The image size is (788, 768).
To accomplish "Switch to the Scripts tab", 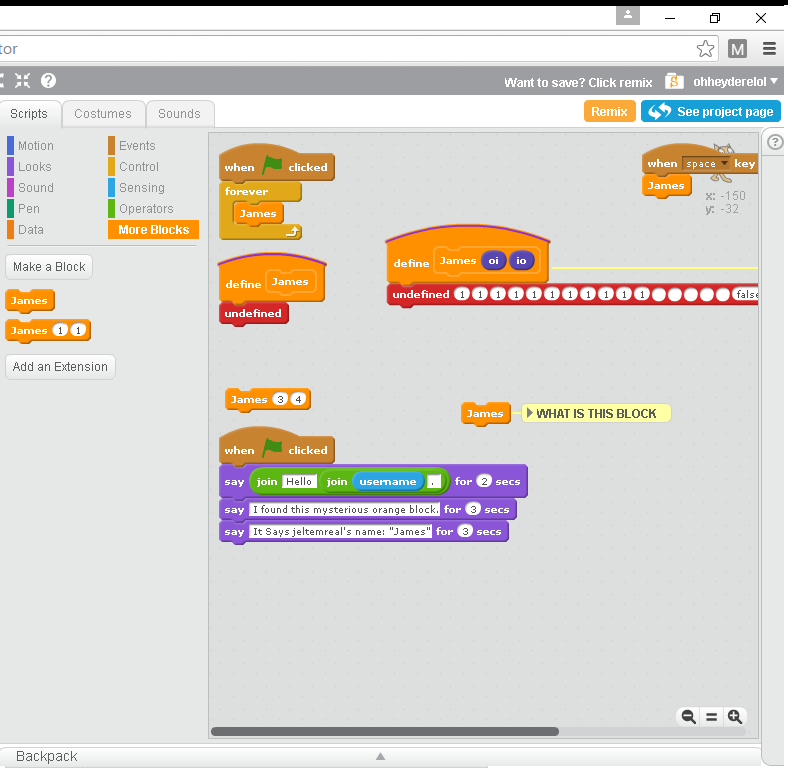I will tap(29, 114).
